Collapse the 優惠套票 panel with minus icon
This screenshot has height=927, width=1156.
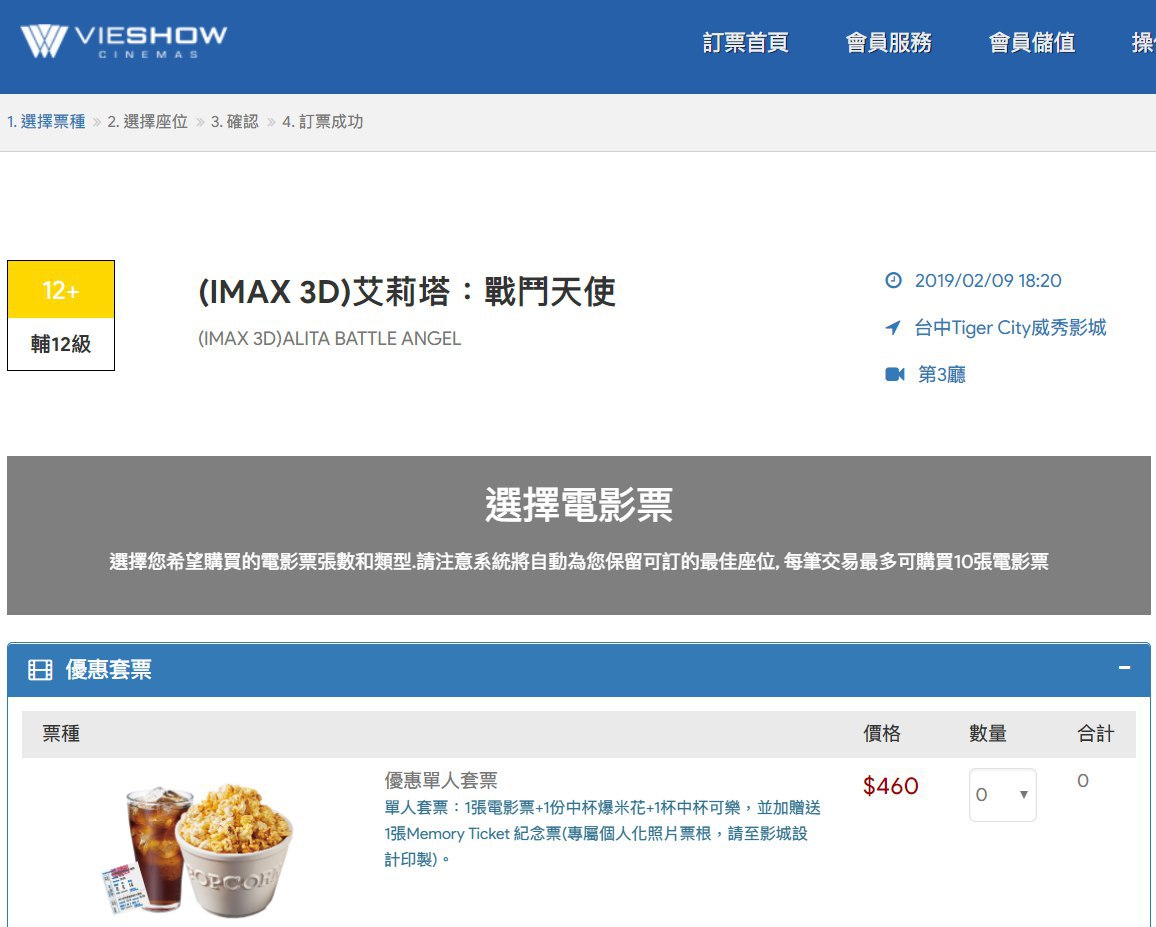(x=1124, y=668)
